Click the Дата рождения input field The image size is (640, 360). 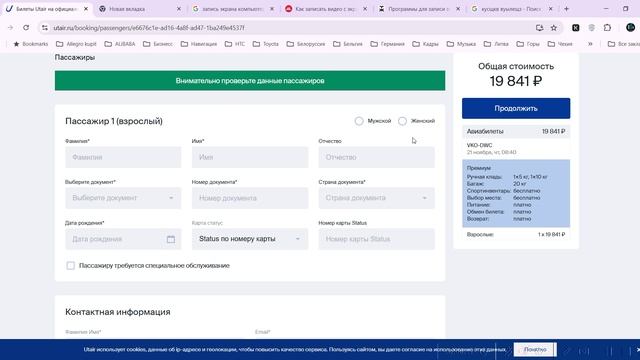pyautogui.click(x=123, y=239)
